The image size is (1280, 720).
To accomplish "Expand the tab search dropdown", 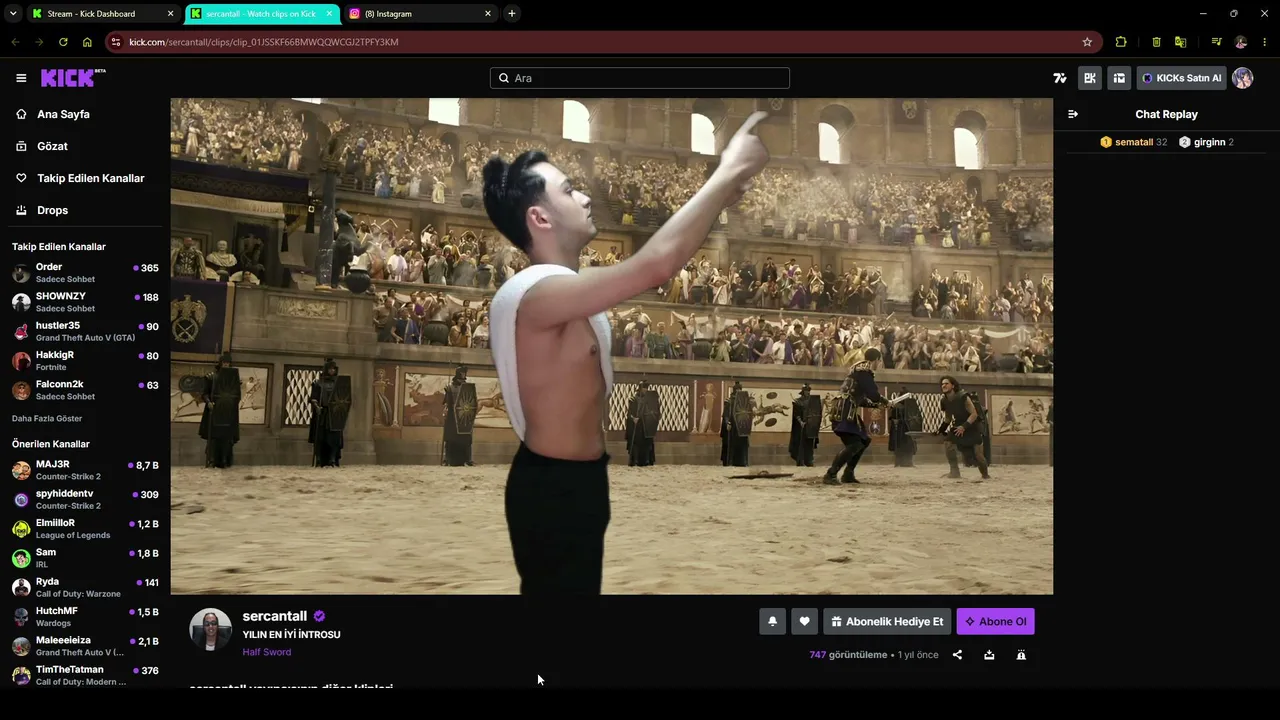I will (12, 14).
